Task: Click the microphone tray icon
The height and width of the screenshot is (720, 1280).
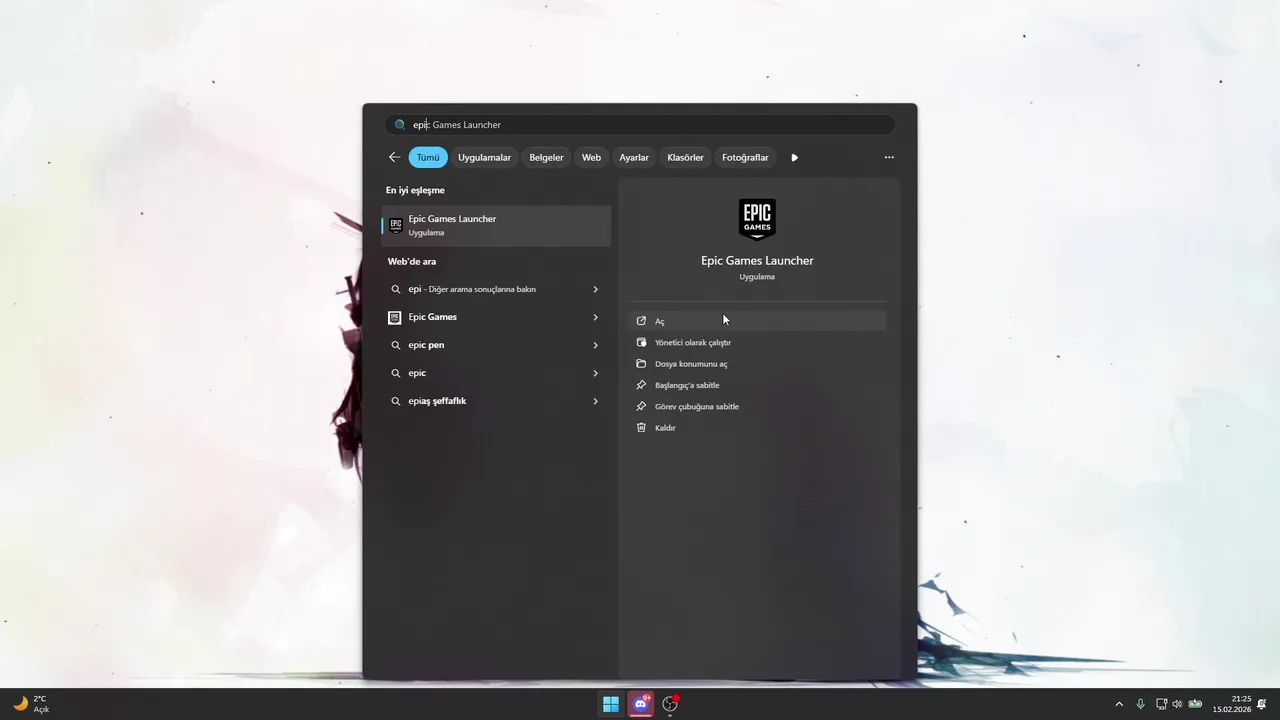Action: (x=1140, y=704)
